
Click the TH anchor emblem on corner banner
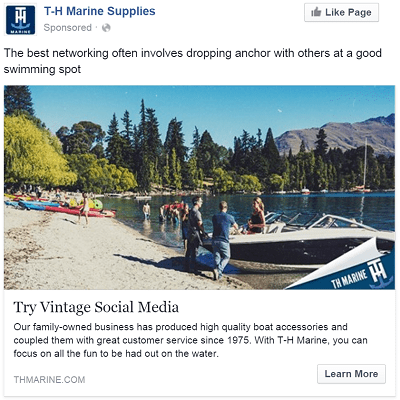click(378, 274)
